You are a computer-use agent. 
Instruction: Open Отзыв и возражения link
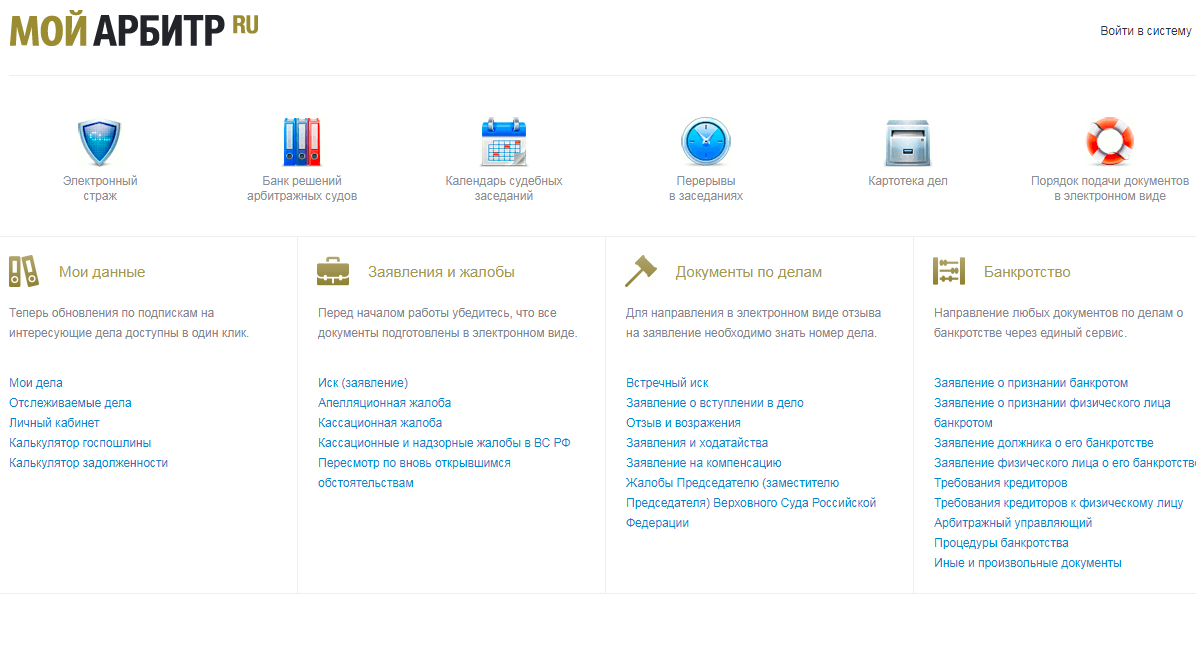coord(683,423)
